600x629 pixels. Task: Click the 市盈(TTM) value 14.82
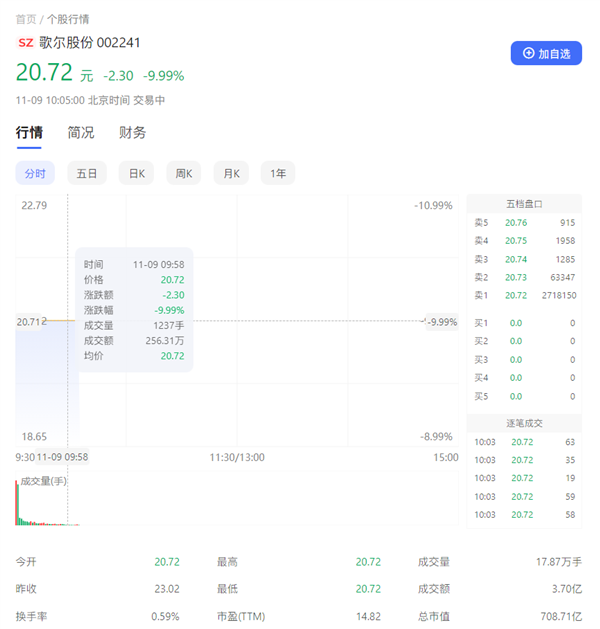click(368, 616)
